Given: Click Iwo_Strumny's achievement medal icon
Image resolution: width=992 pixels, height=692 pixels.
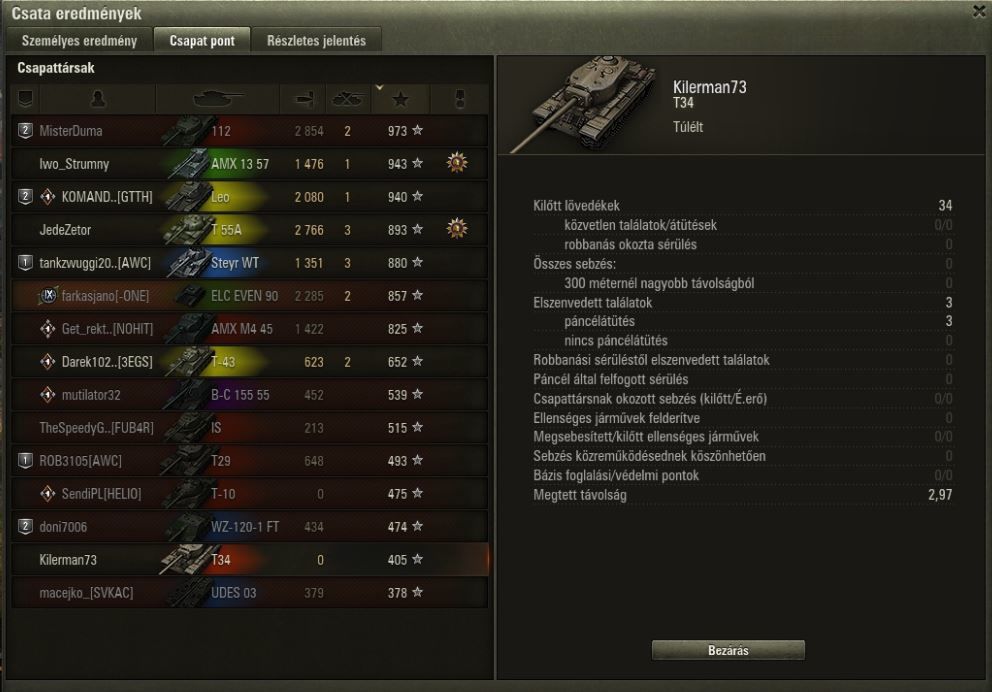Looking at the screenshot, I should click(457, 163).
